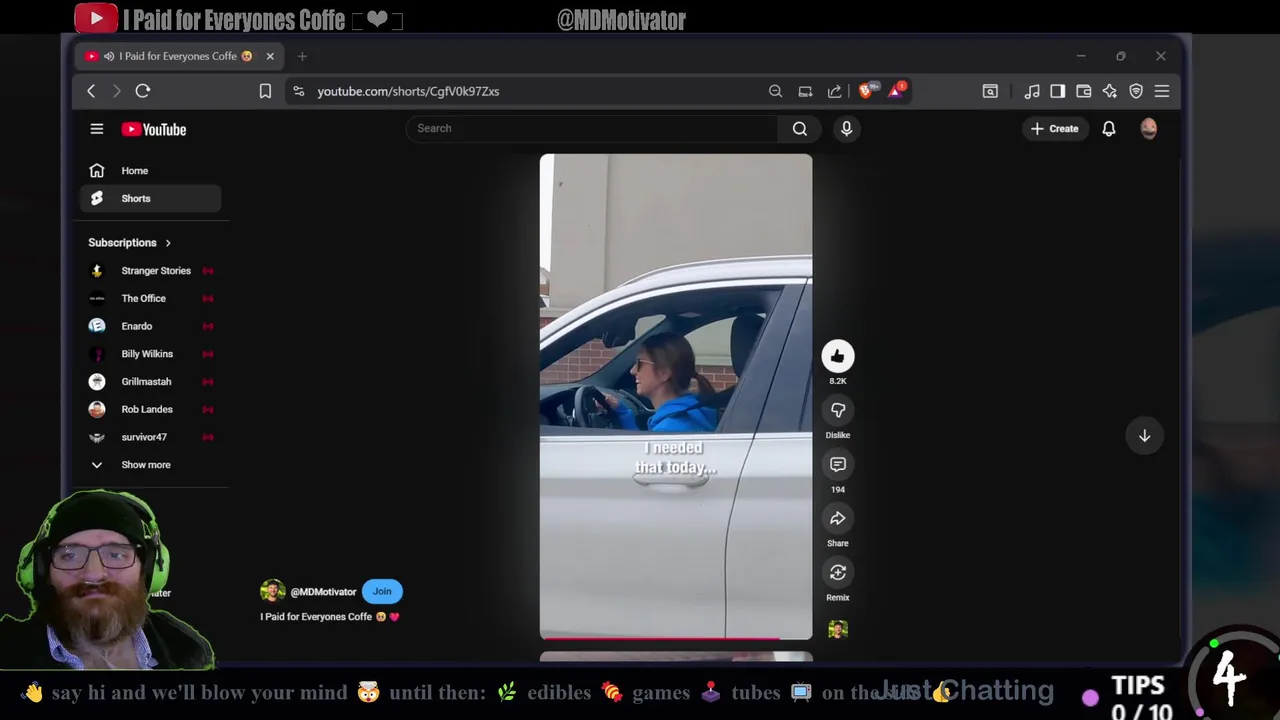This screenshot has width=1280, height=720.
Task: Open YouTube account avatar menu
Action: 1149,128
